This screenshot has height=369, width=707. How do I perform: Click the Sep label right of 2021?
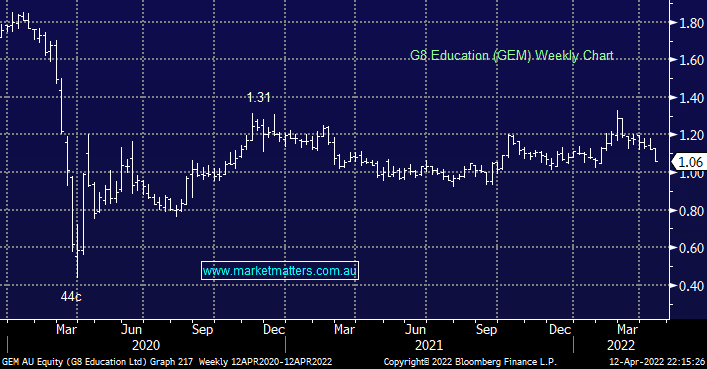(x=487, y=330)
